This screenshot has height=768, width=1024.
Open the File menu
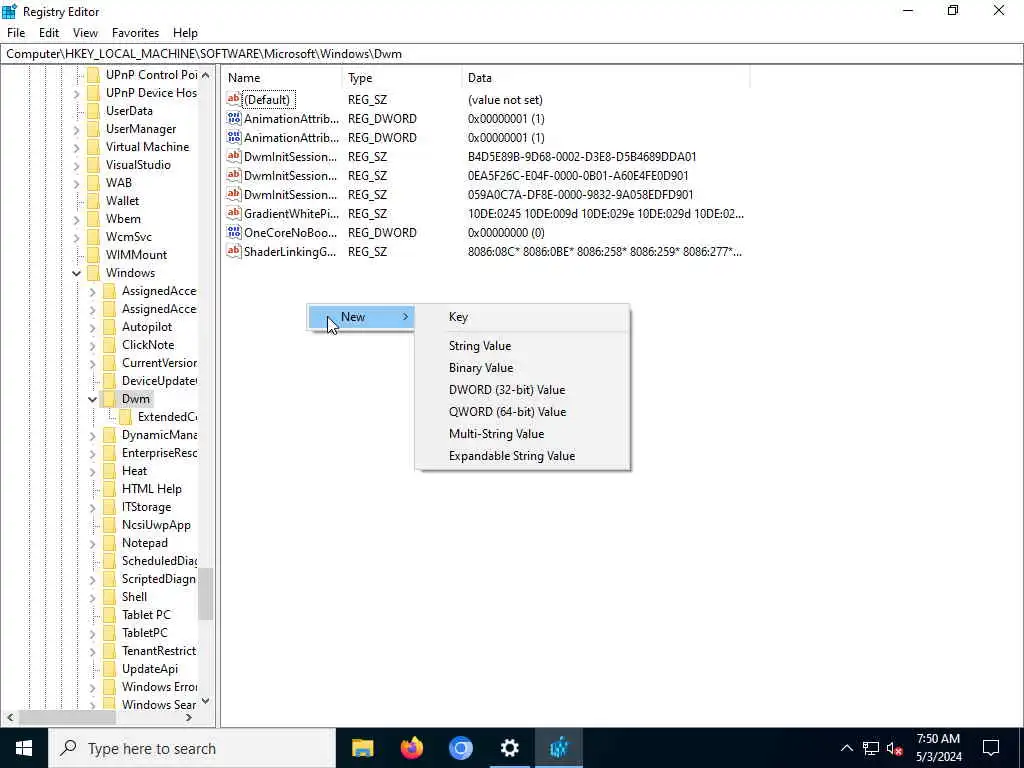[16, 33]
